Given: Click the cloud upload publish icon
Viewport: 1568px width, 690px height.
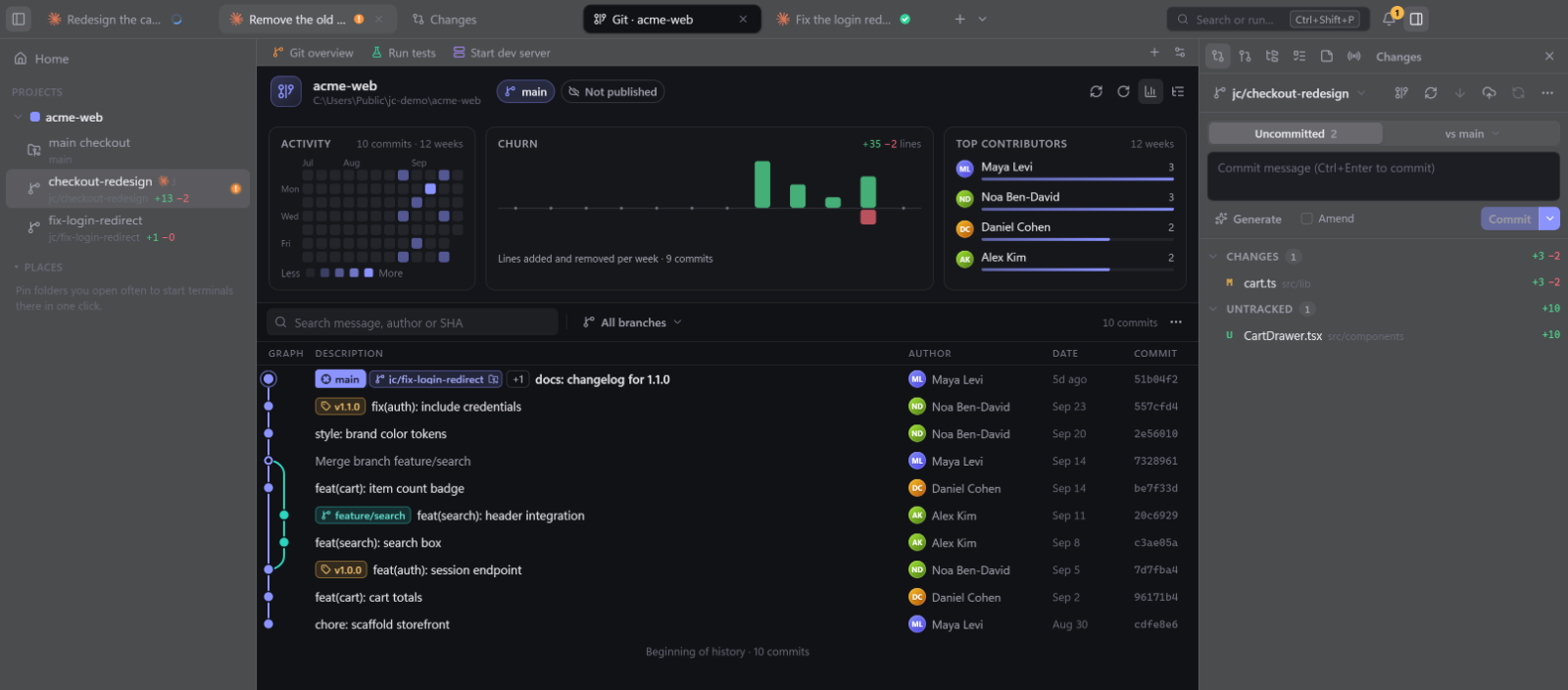Looking at the screenshot, I should pyautogui.click(x=1489, y=93).
